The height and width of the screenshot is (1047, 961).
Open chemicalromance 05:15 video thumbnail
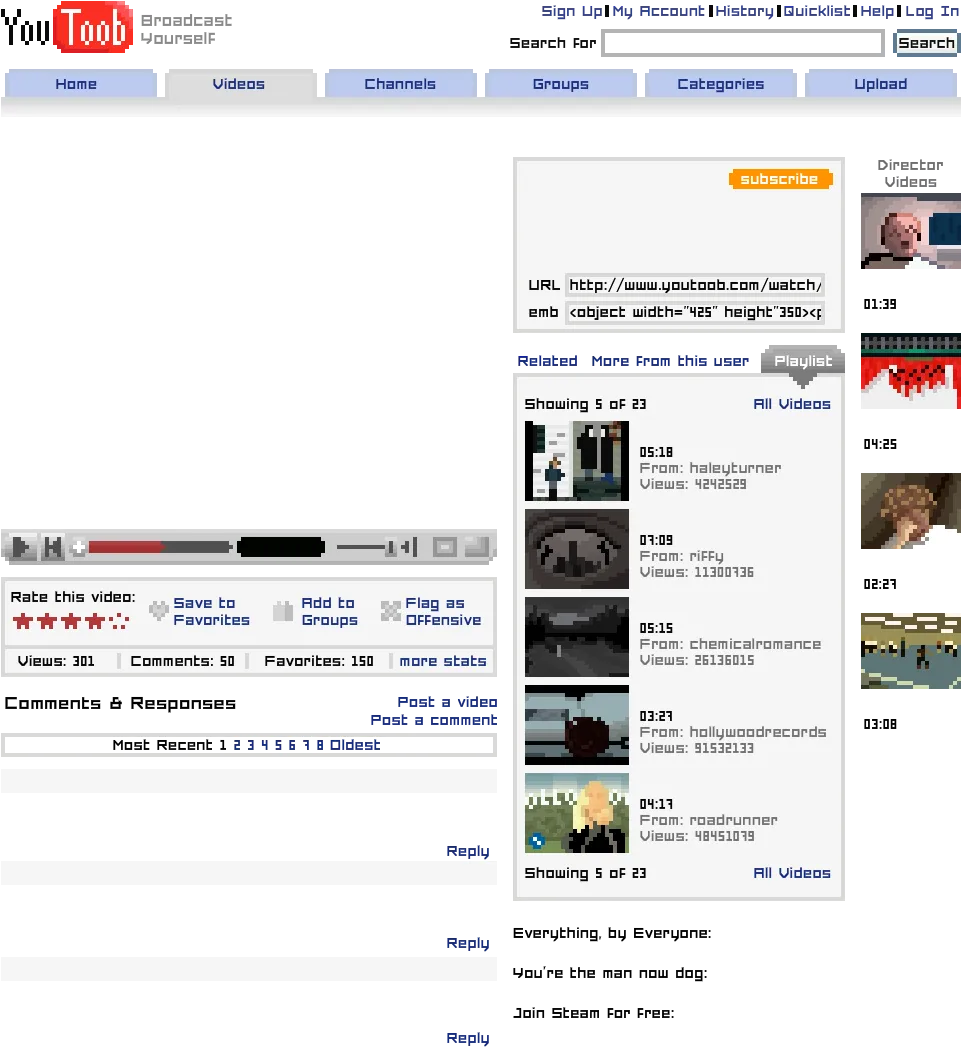coord(577,637)
